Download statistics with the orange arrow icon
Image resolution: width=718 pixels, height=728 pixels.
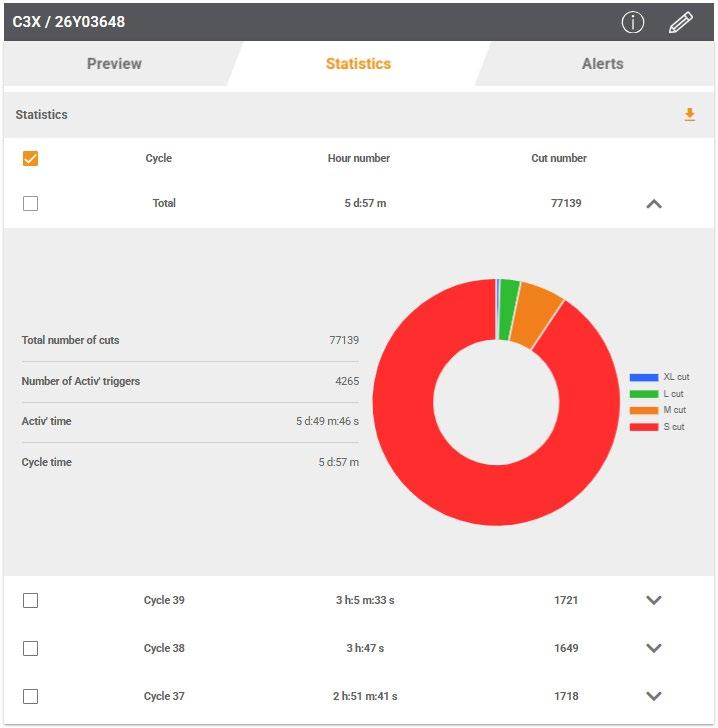click(x=690, y=114)
